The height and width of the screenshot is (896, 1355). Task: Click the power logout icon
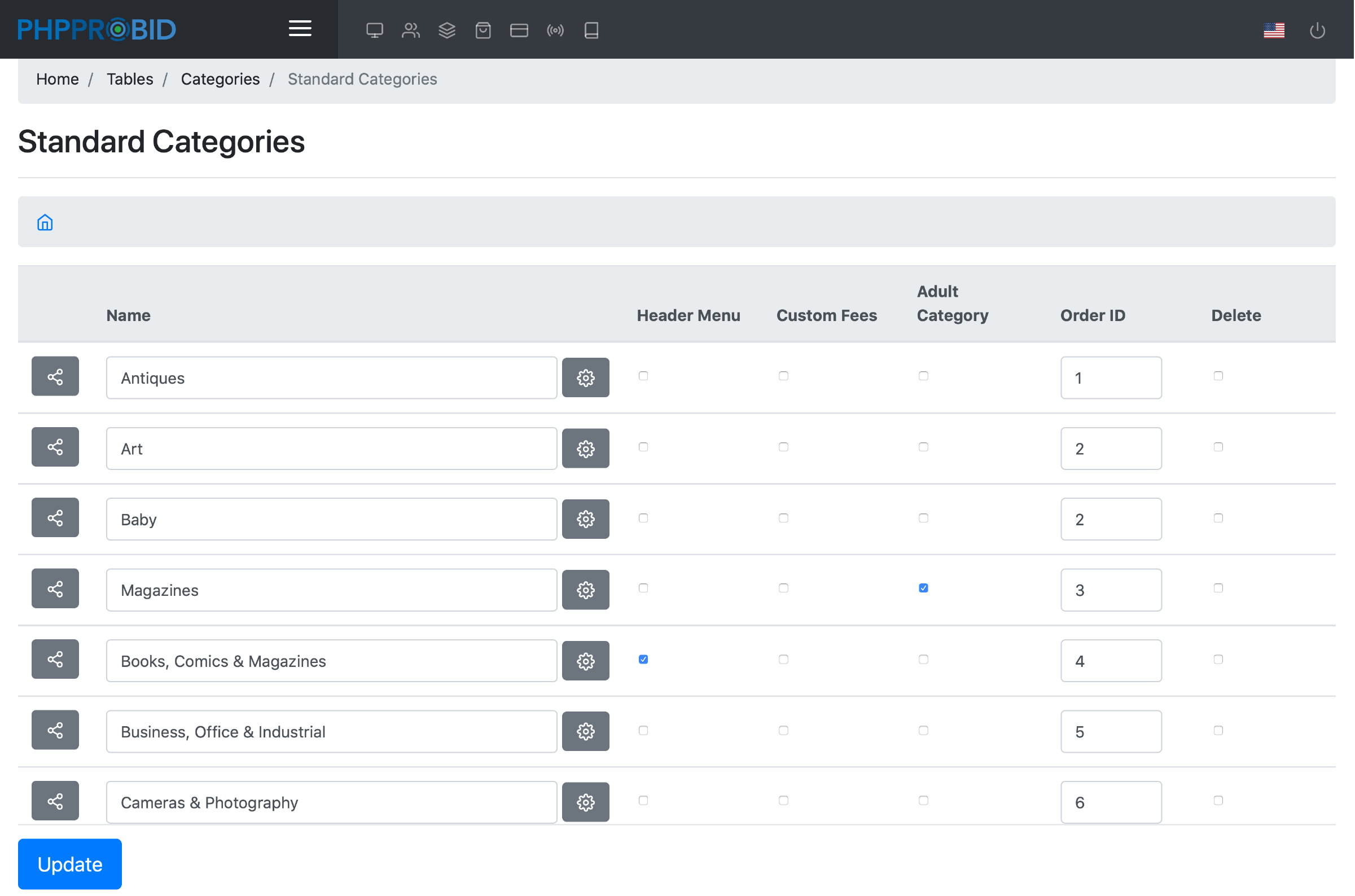1317,30
